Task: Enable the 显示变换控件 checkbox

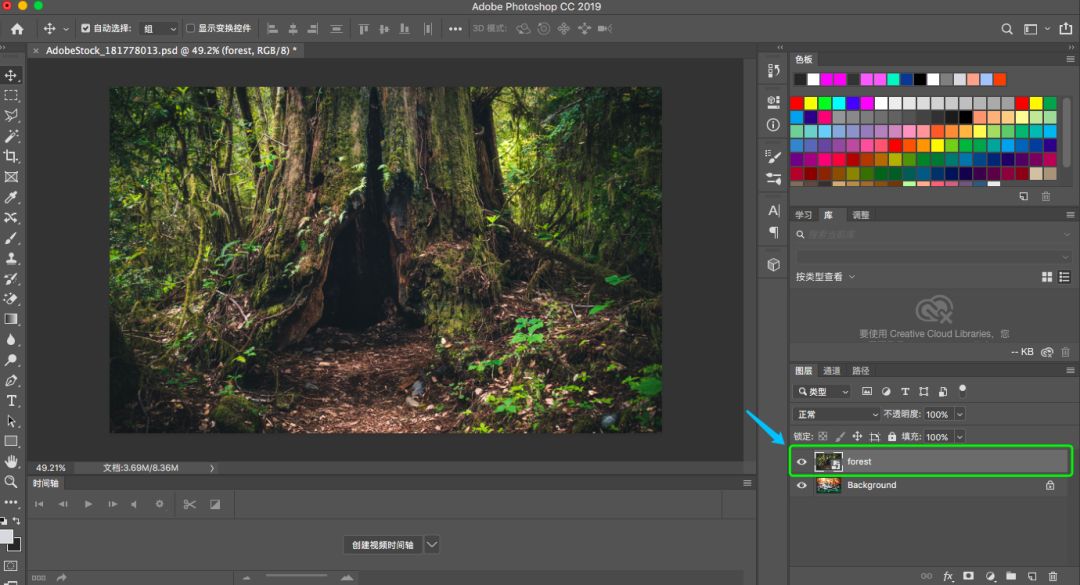Action: (x=191, y=29)
